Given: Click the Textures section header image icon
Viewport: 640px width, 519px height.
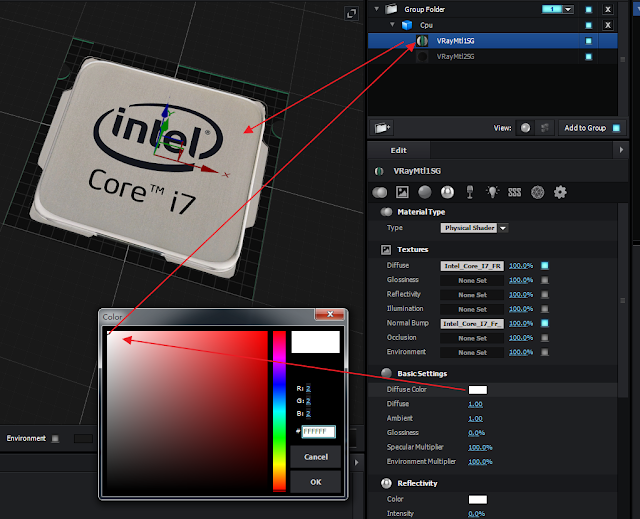Looking at the screenshot, I should (x=386, y=250).
